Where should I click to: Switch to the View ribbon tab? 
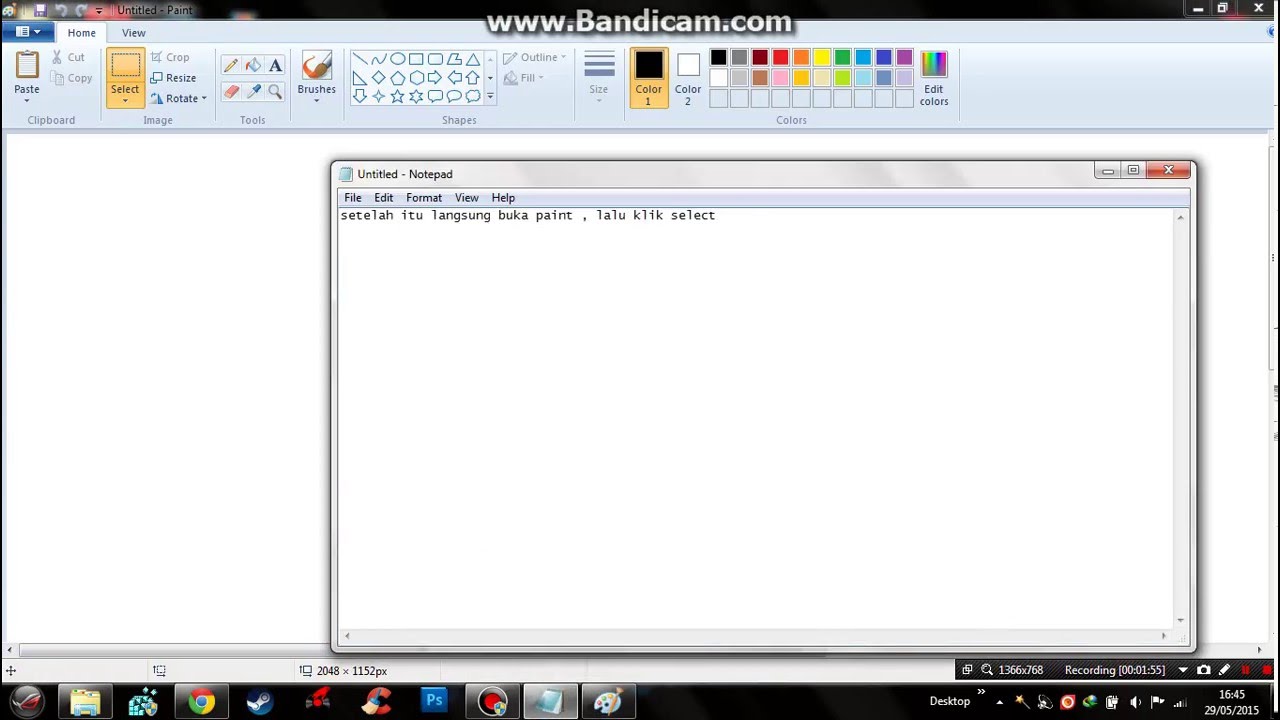[133, 33]
